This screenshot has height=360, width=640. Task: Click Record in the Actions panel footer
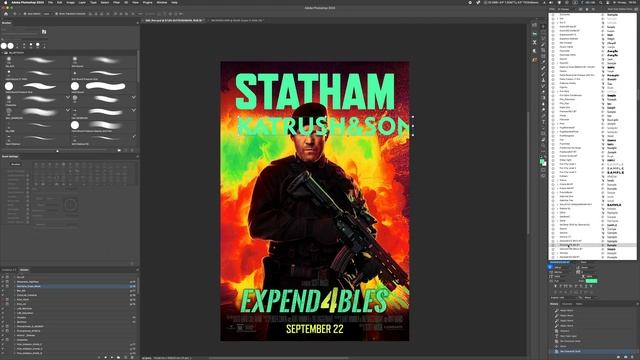pos(106,357)
